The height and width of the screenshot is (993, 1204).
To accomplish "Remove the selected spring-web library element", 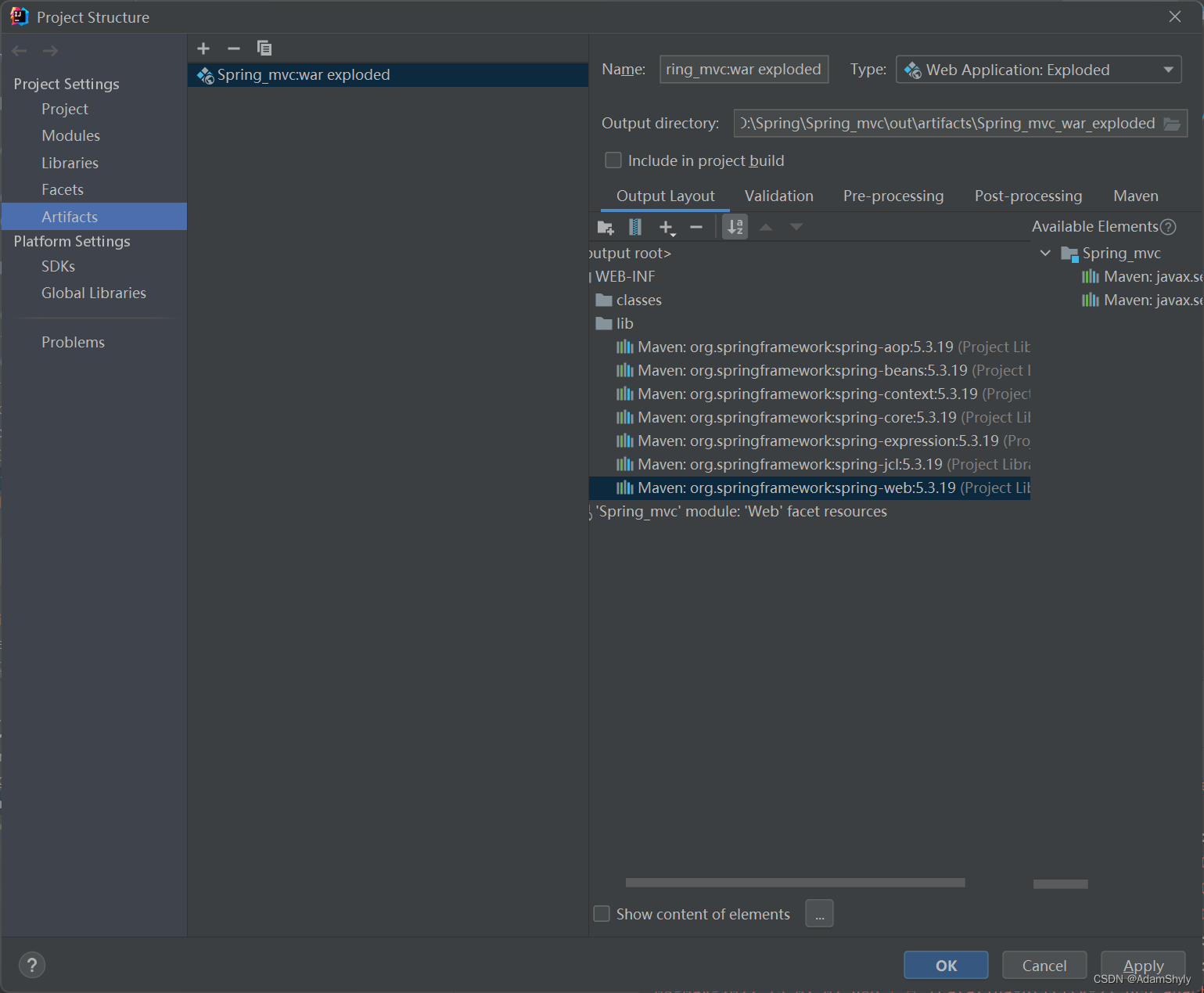I will coord(695,227).
